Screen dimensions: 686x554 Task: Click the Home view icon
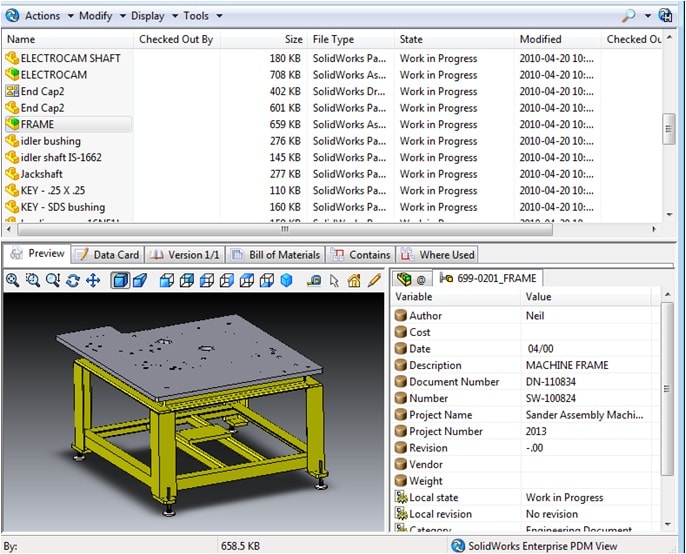click(354, 281)
